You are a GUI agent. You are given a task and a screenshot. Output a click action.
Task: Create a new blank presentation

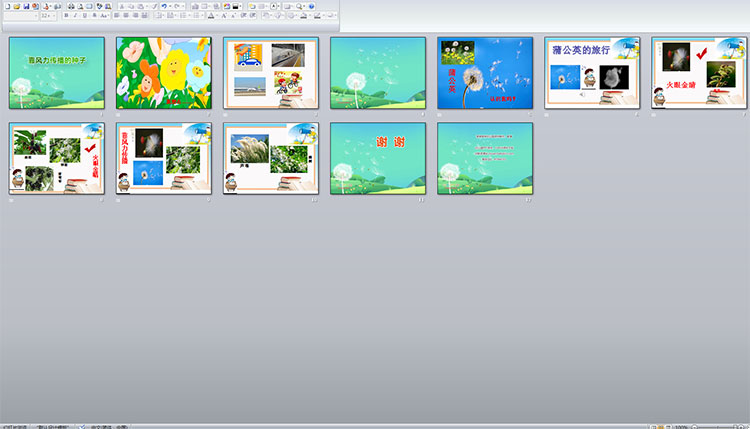pos(8,6)
